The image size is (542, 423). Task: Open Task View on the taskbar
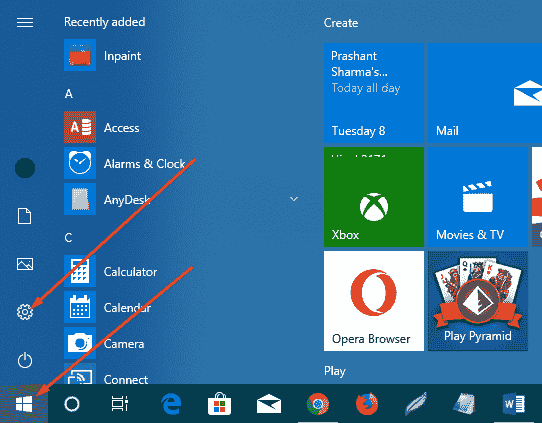point(120,404)
